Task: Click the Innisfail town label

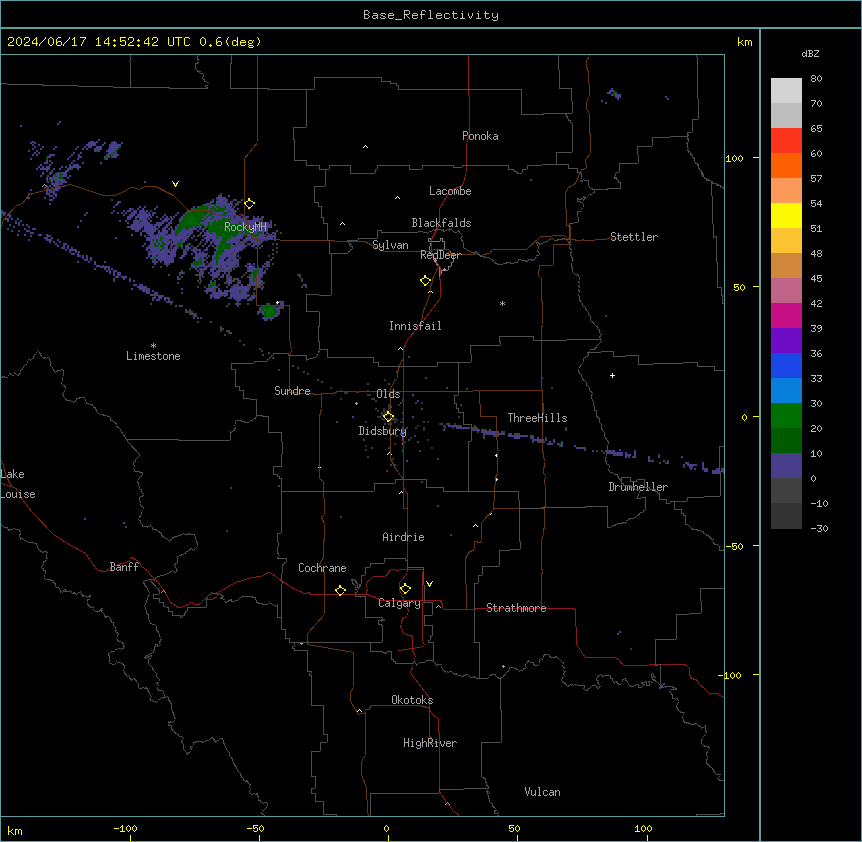Action: [x=415, y=326]
